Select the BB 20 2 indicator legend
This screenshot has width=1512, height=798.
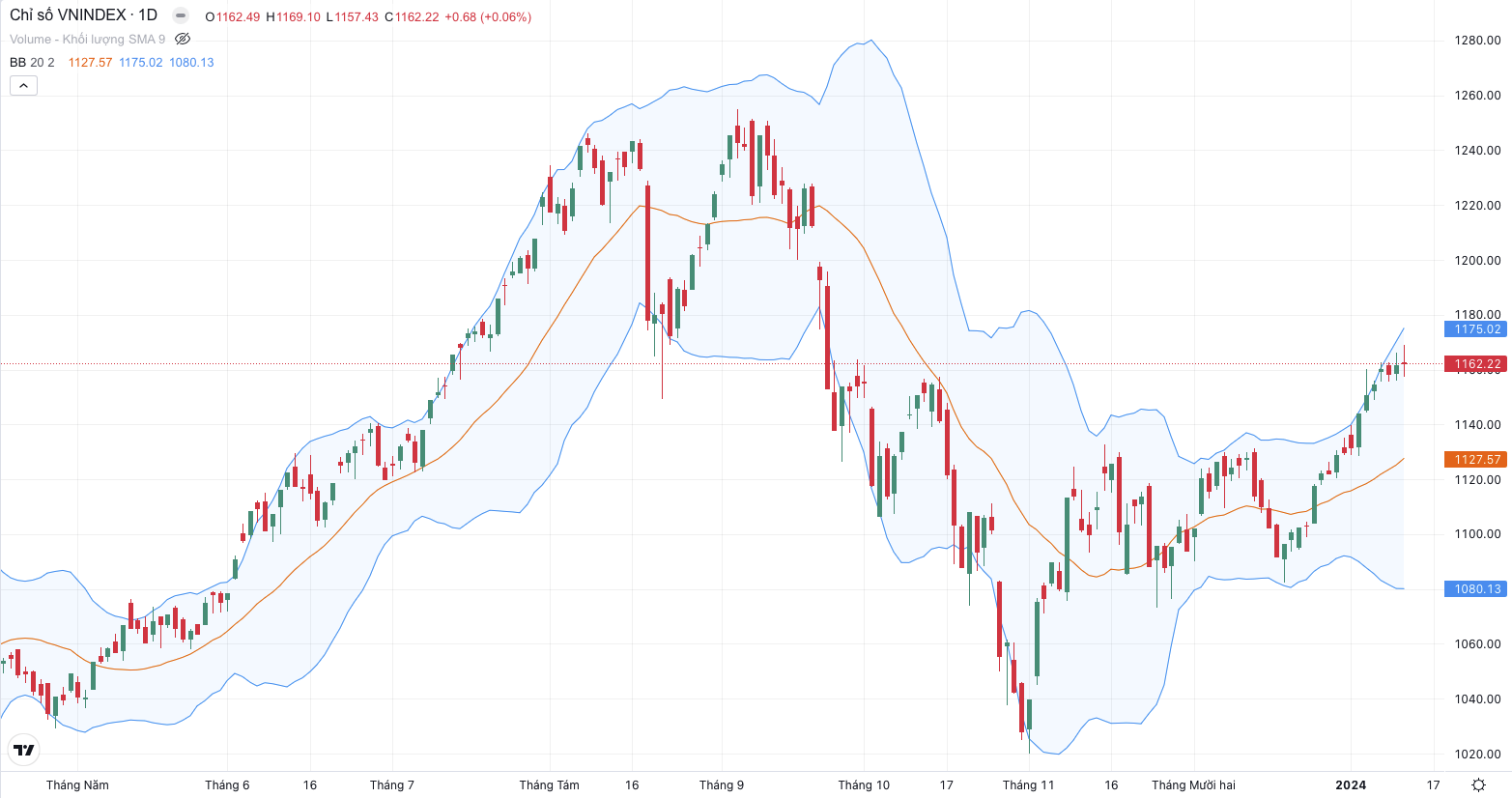coord(32,62)
